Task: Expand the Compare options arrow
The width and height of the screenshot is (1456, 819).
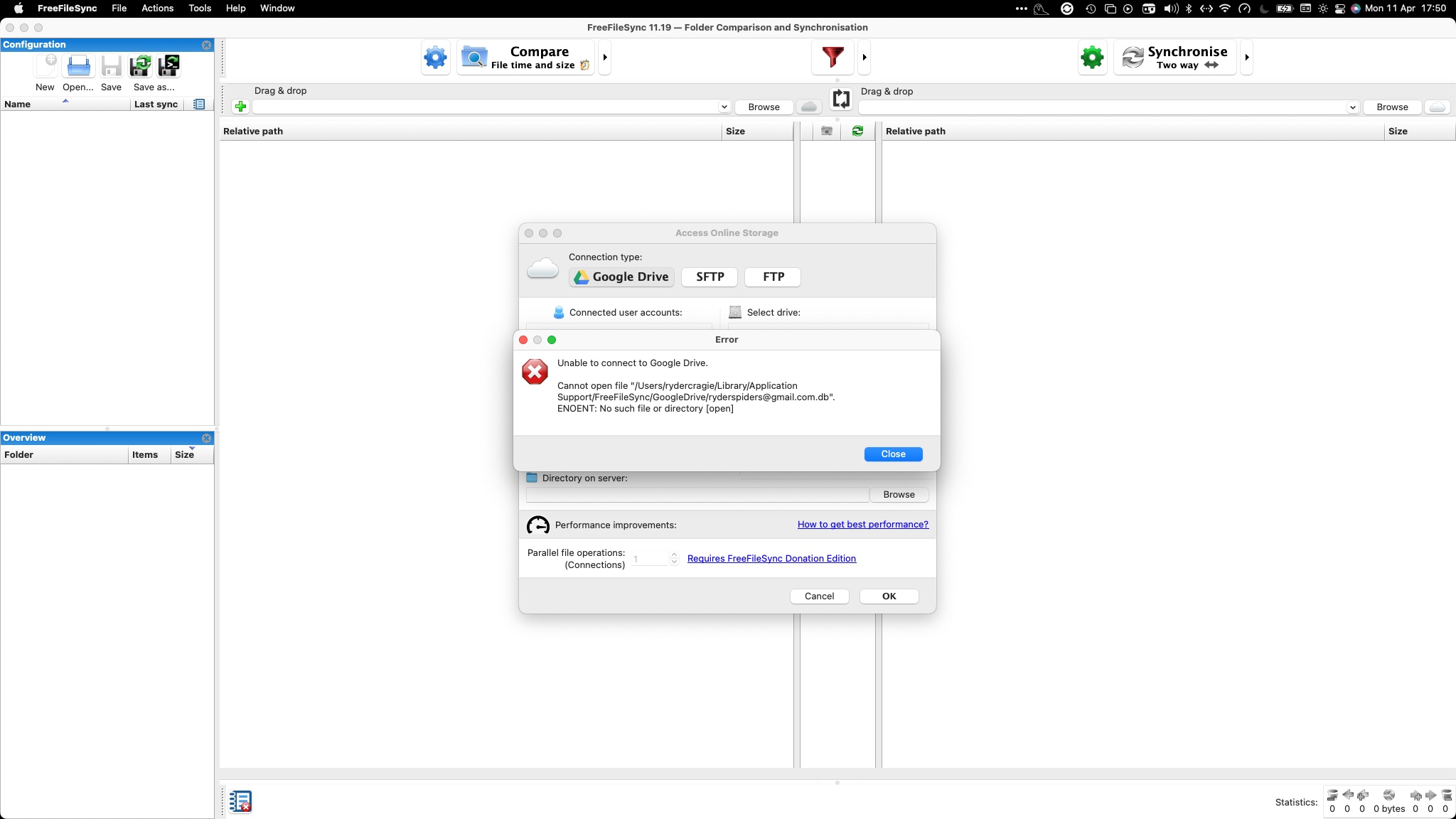Action: [x=605, y=57]
